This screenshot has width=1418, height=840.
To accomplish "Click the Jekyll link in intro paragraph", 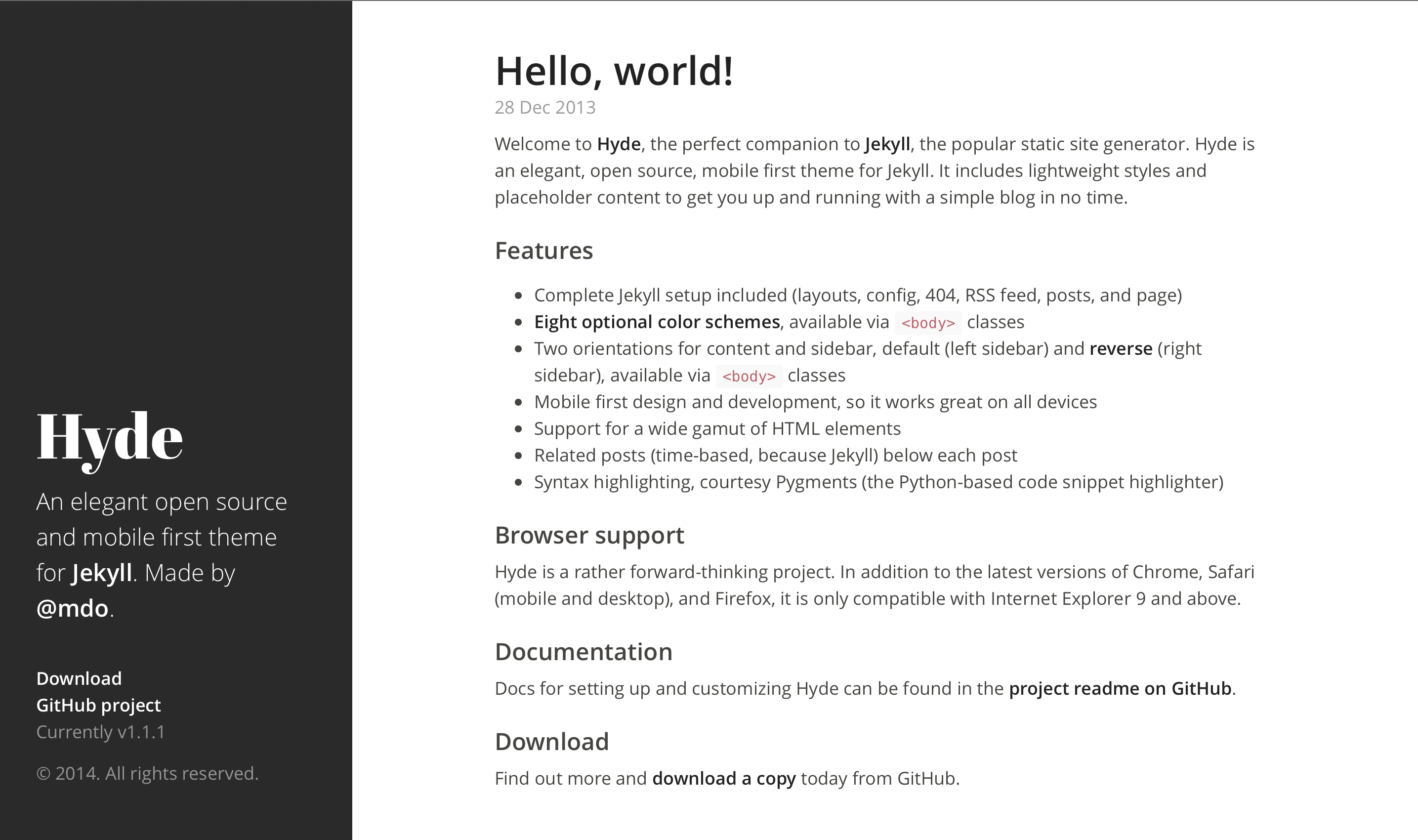I will pyautogui.click(x=887, y=144).
